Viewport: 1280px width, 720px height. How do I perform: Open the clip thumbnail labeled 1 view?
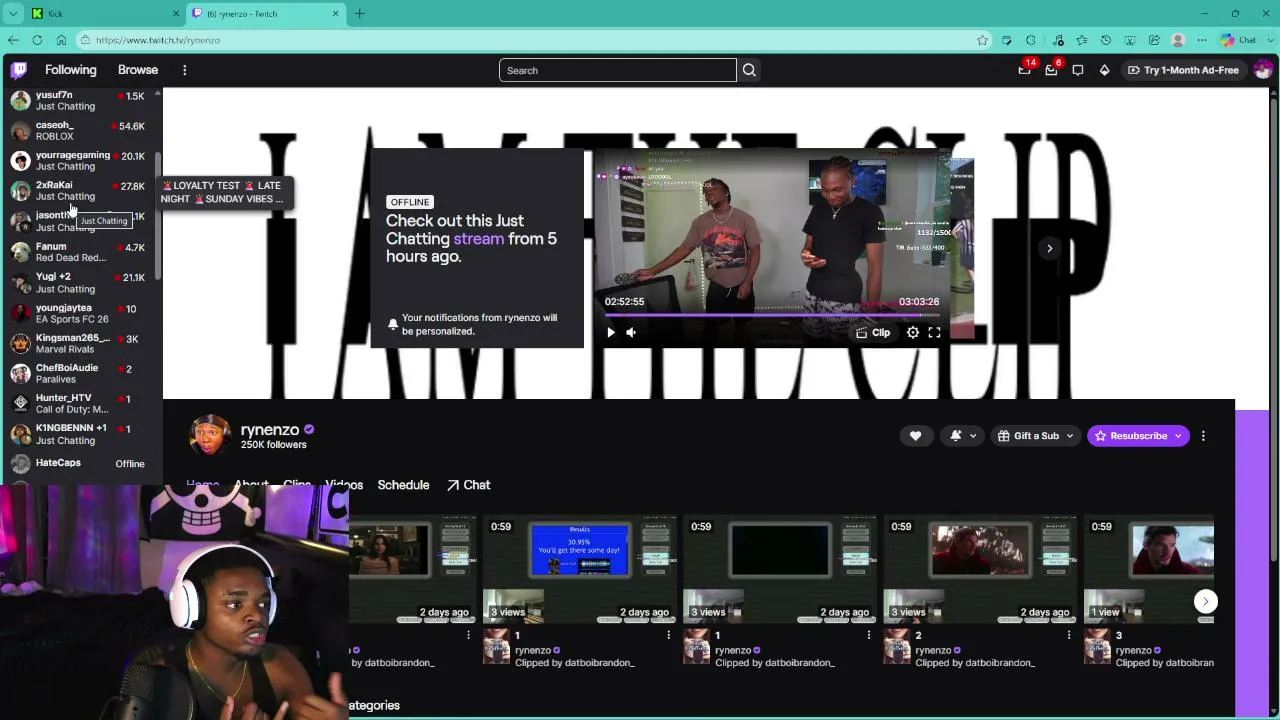[x=1150, y=569]
